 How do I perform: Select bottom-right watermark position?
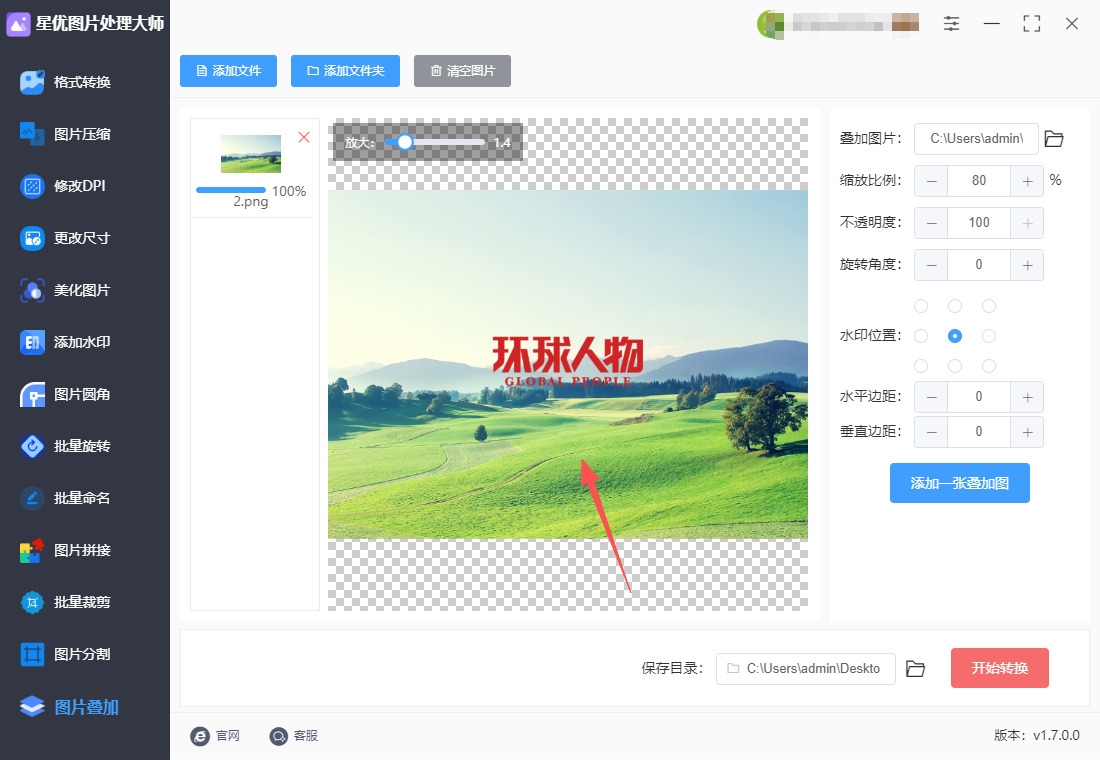point(989,366)
